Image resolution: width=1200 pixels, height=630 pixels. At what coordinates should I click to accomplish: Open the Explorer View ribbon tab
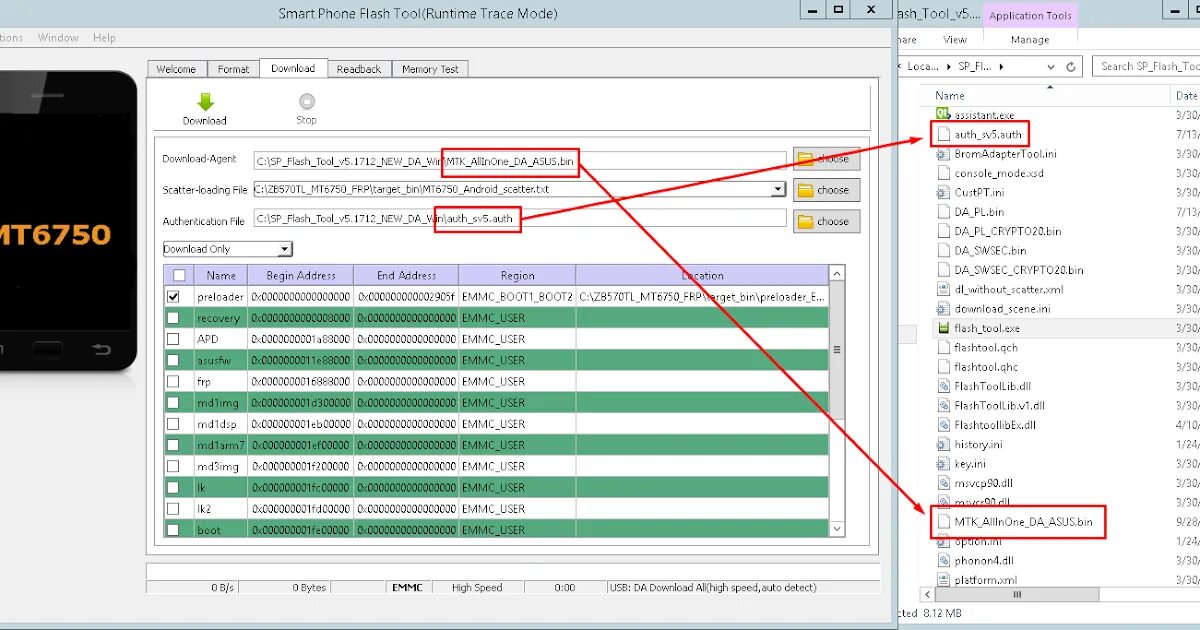point(955,40)
